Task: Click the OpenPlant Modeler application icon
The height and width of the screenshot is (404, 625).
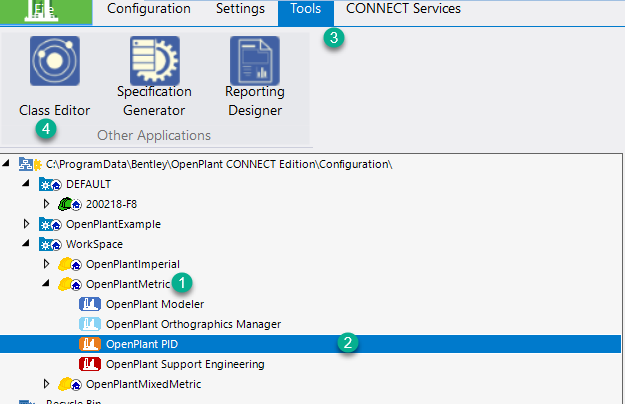Action: tap(90, 304)
